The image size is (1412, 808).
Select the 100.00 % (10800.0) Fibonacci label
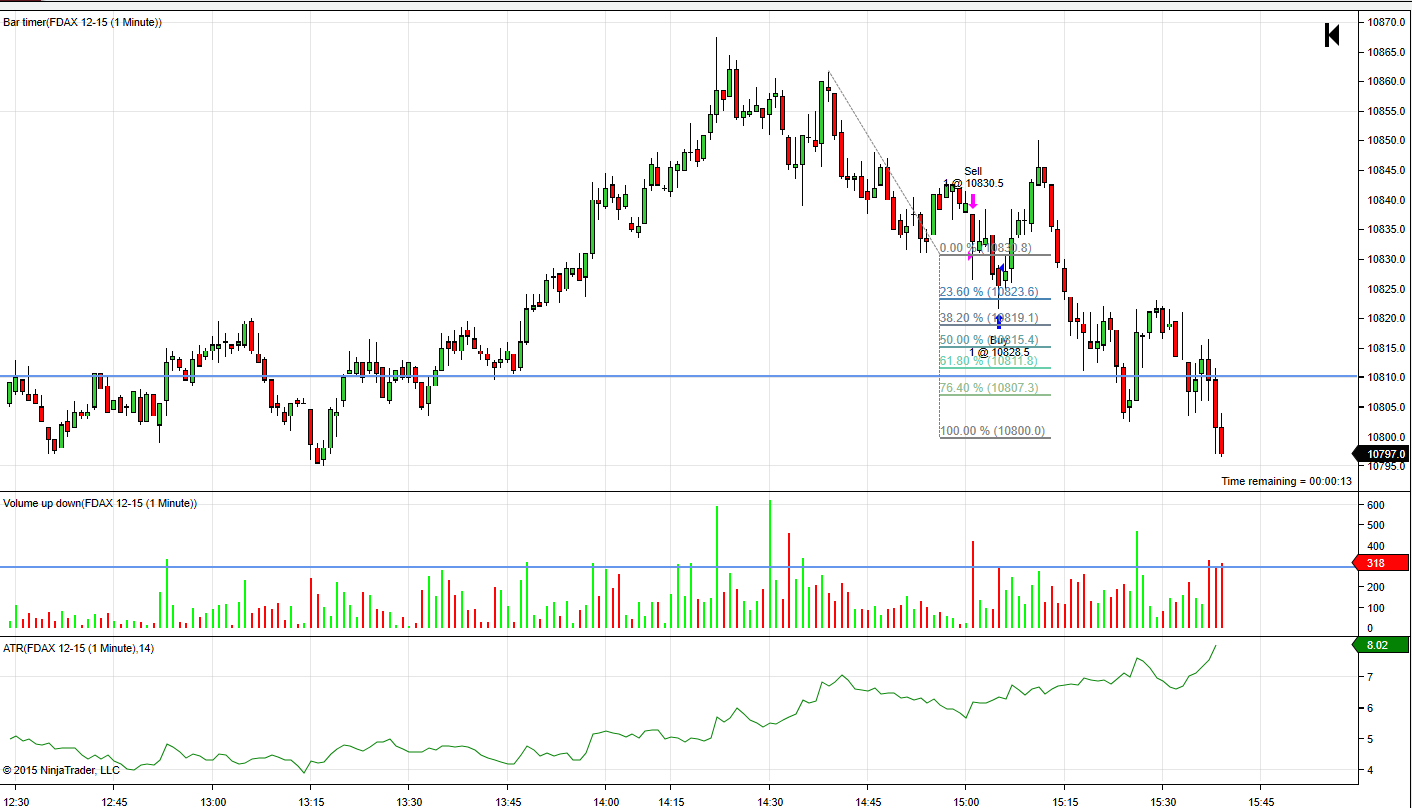(992, 431)
